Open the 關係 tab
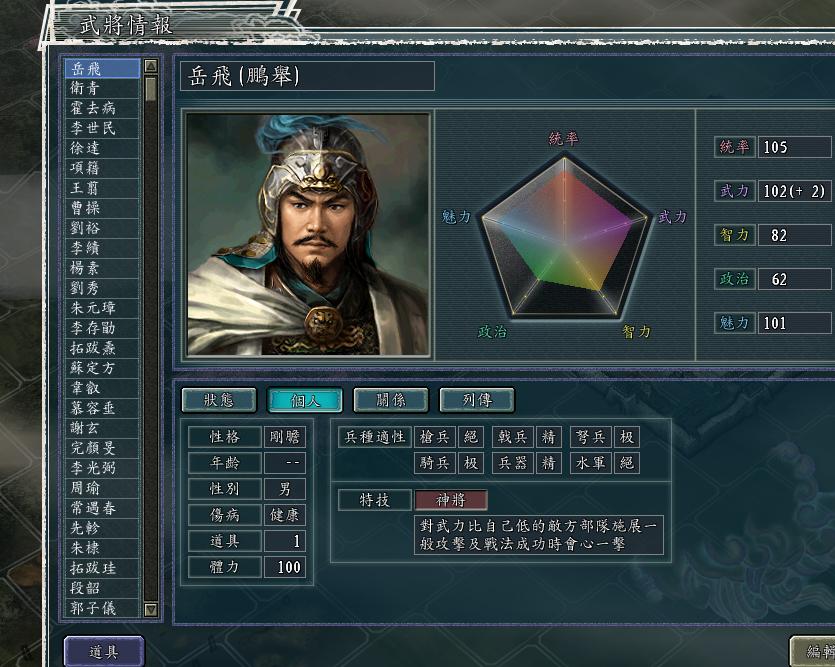Screen dimensions: 835x667 (389, 399)
